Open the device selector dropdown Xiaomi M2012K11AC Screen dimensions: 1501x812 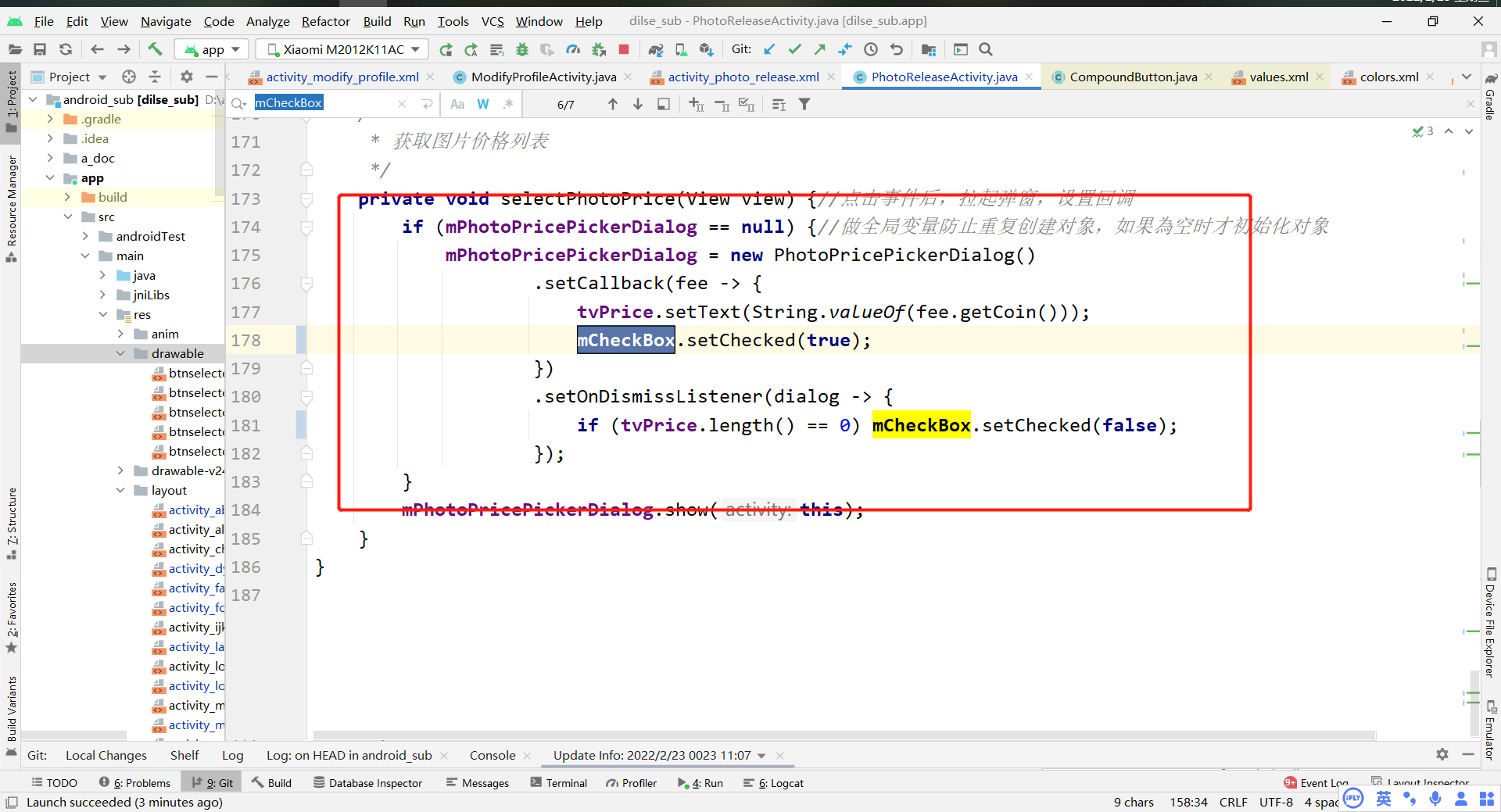(x=340, y=48)
